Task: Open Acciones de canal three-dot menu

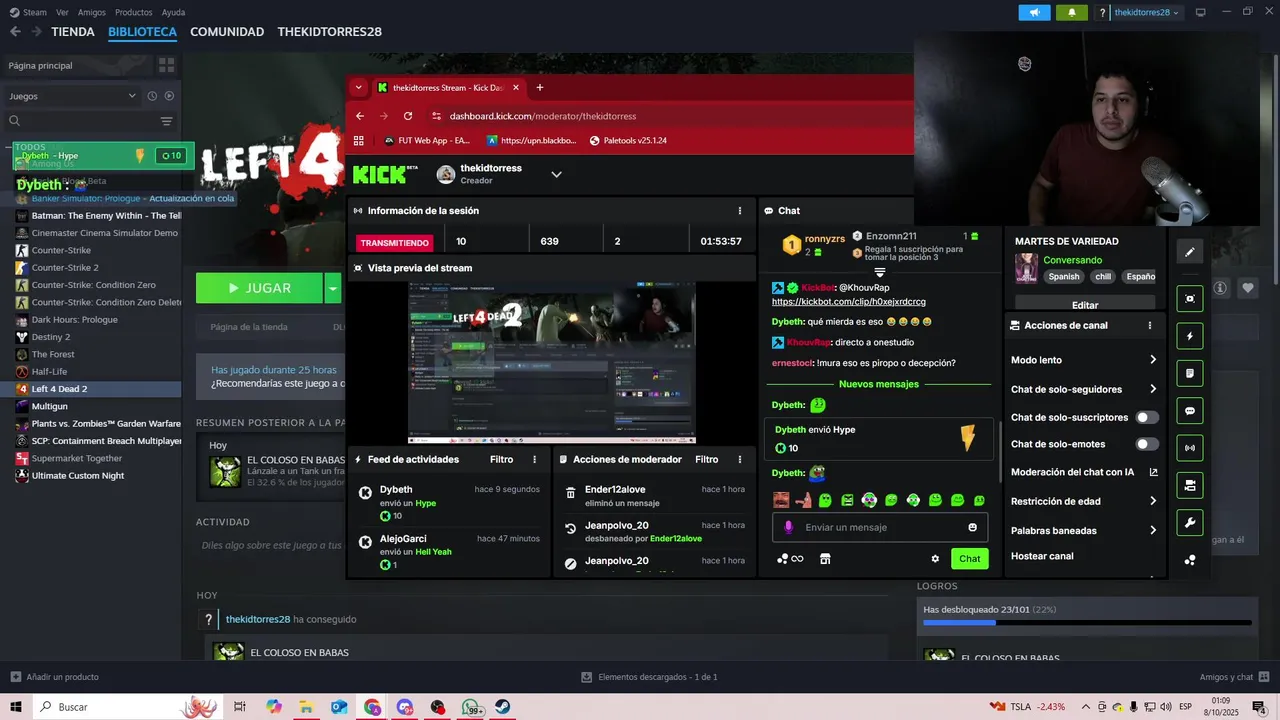Action: pyautogui.click(x=1149, y=326)
